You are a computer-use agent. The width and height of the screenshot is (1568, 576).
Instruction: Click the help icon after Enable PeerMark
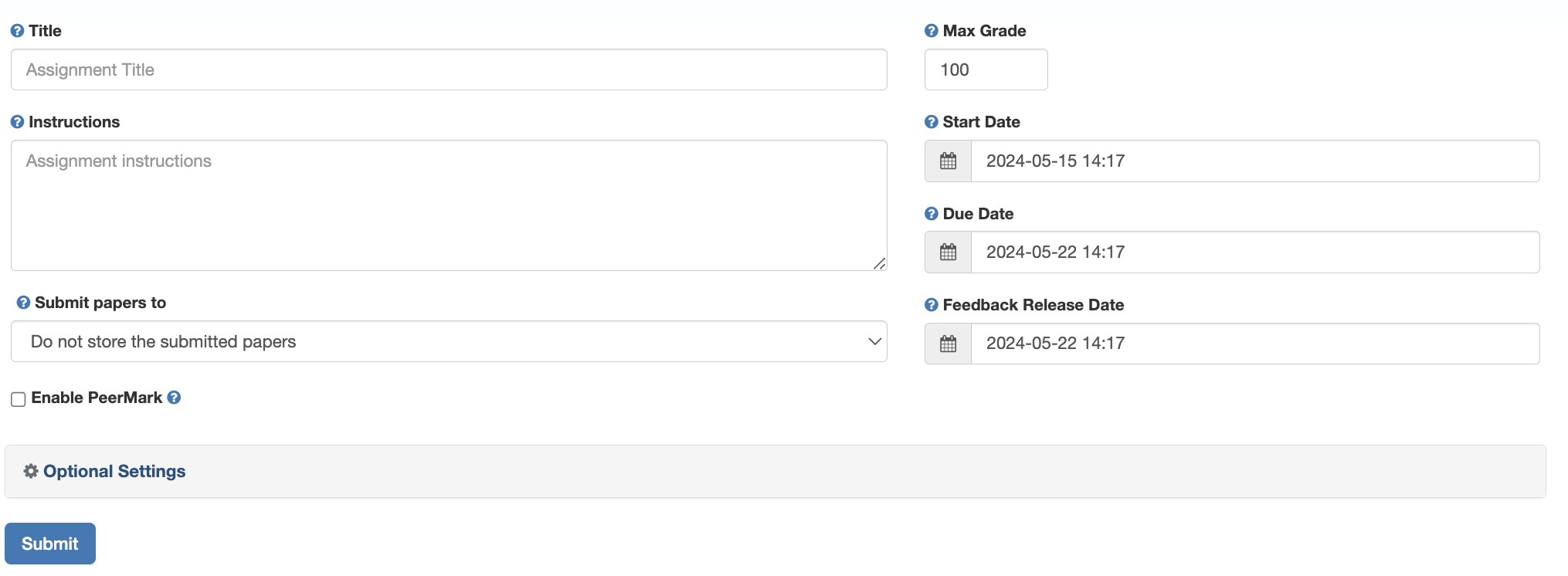174,398
